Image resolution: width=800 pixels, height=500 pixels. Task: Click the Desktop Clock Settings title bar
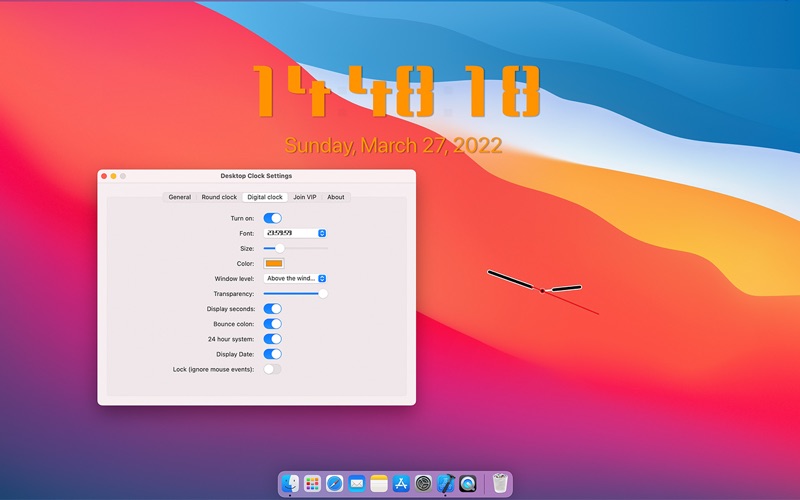[x=256, y=176]
